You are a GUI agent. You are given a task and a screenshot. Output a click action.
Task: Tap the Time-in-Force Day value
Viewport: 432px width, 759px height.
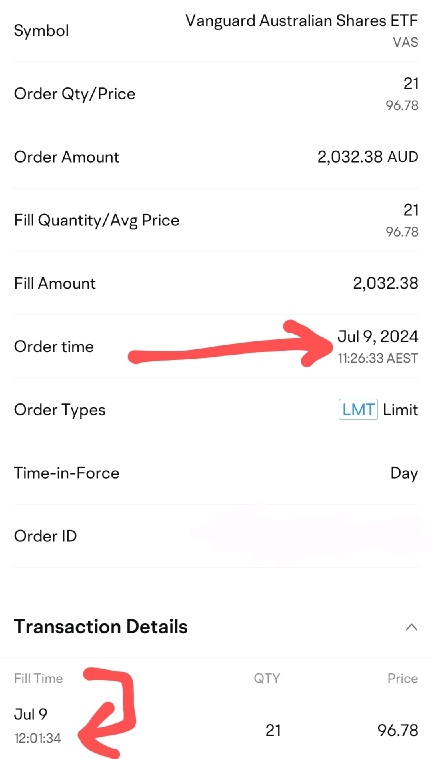pos(404,473)
